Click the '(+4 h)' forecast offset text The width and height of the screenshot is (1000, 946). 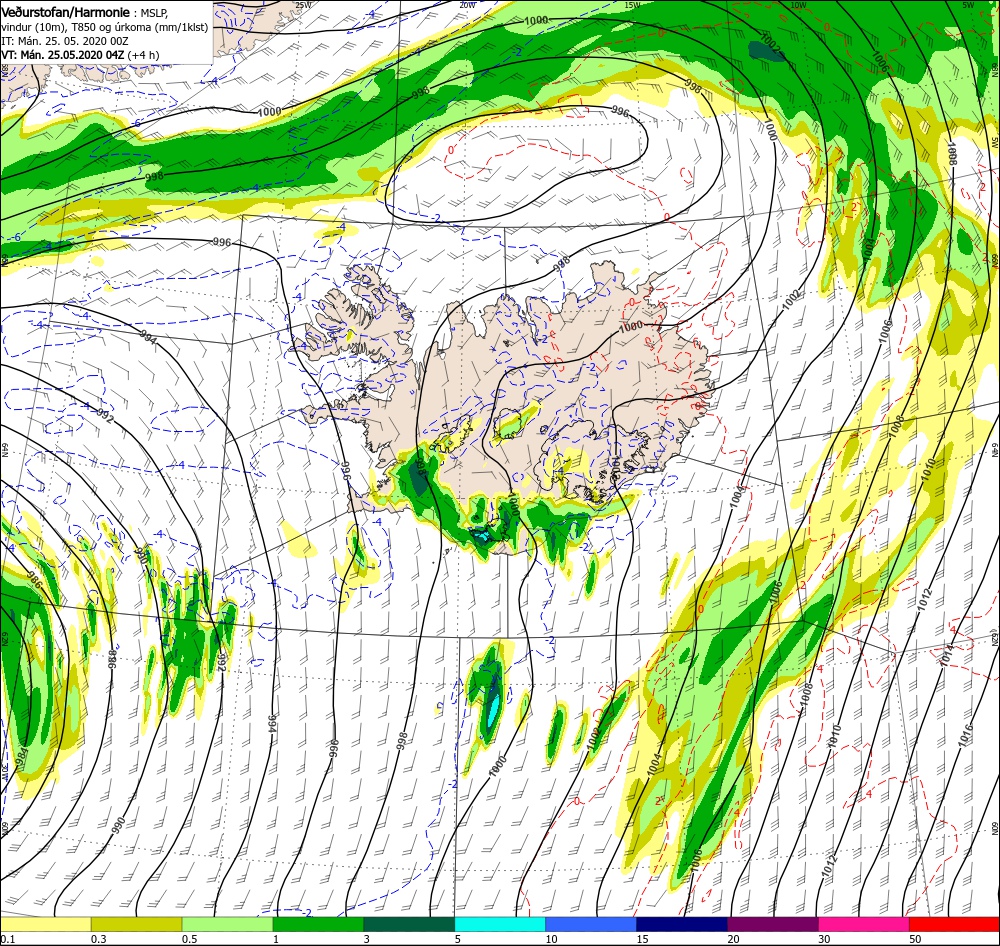144,55
